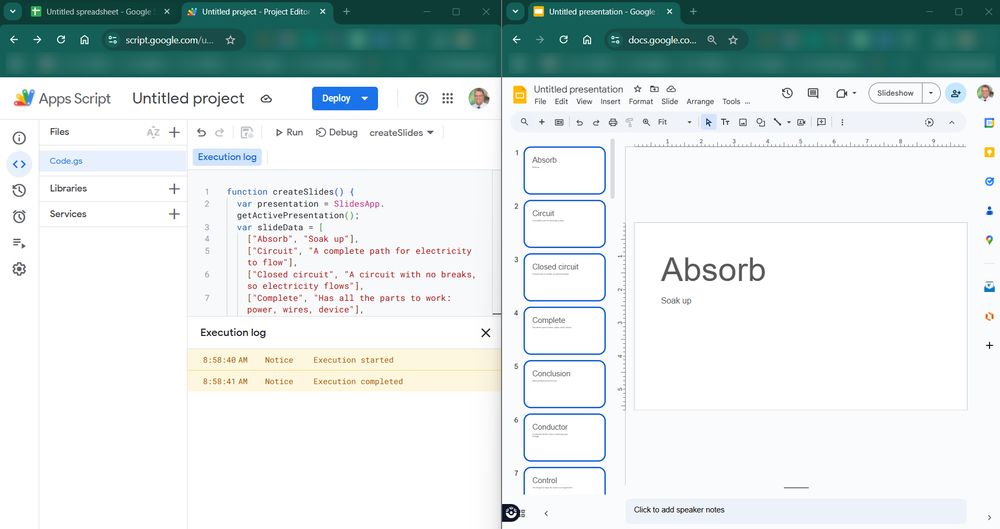Screen dimensions: 1000x529
Task: Print the presentation
Action: pyautogui.click(x=613, y=122)
